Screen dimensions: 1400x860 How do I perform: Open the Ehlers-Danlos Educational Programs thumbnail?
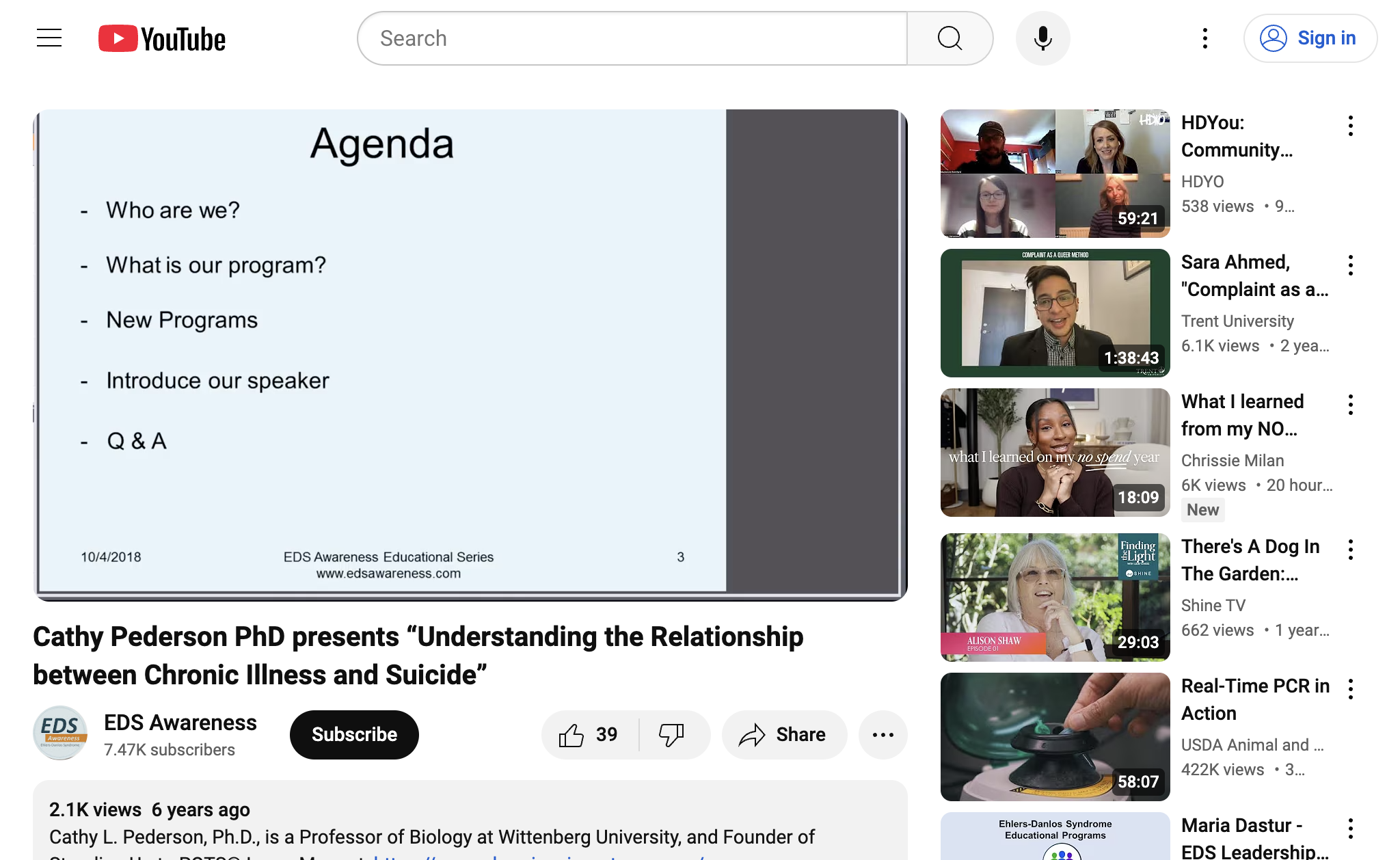(1055, 836)
